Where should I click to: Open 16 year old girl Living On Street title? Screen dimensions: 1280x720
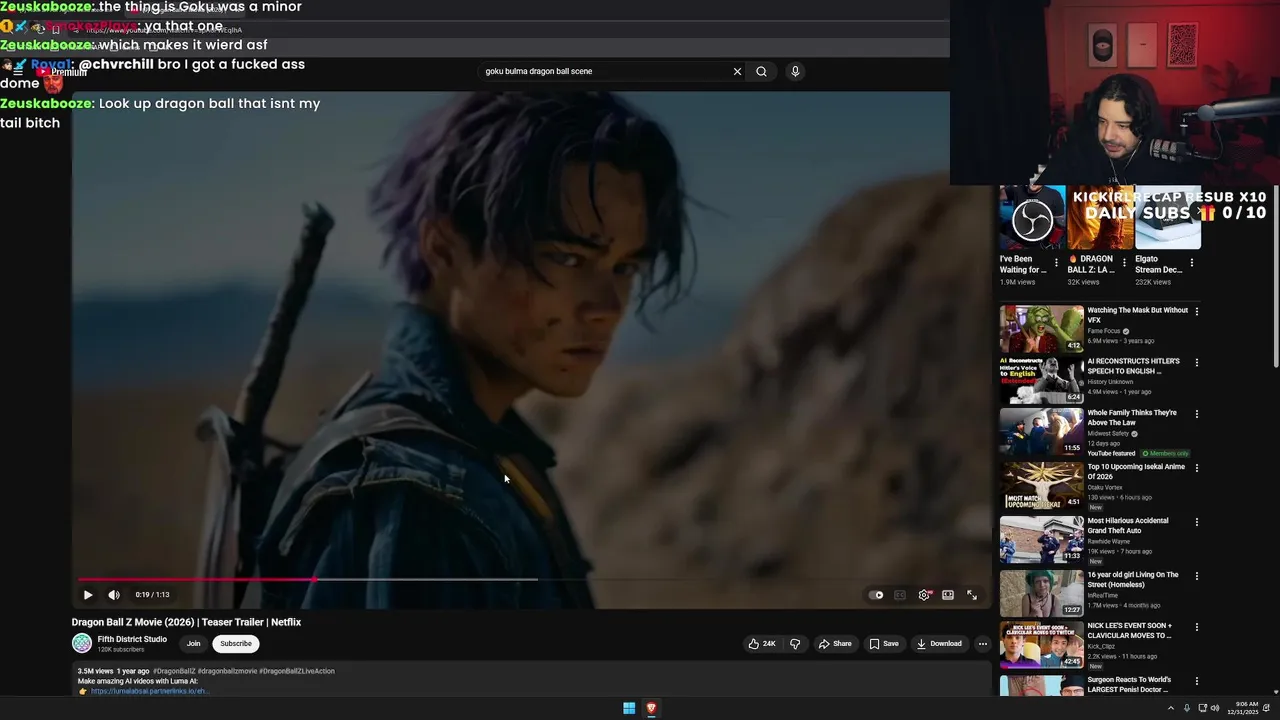click(x=1133, y=580)
